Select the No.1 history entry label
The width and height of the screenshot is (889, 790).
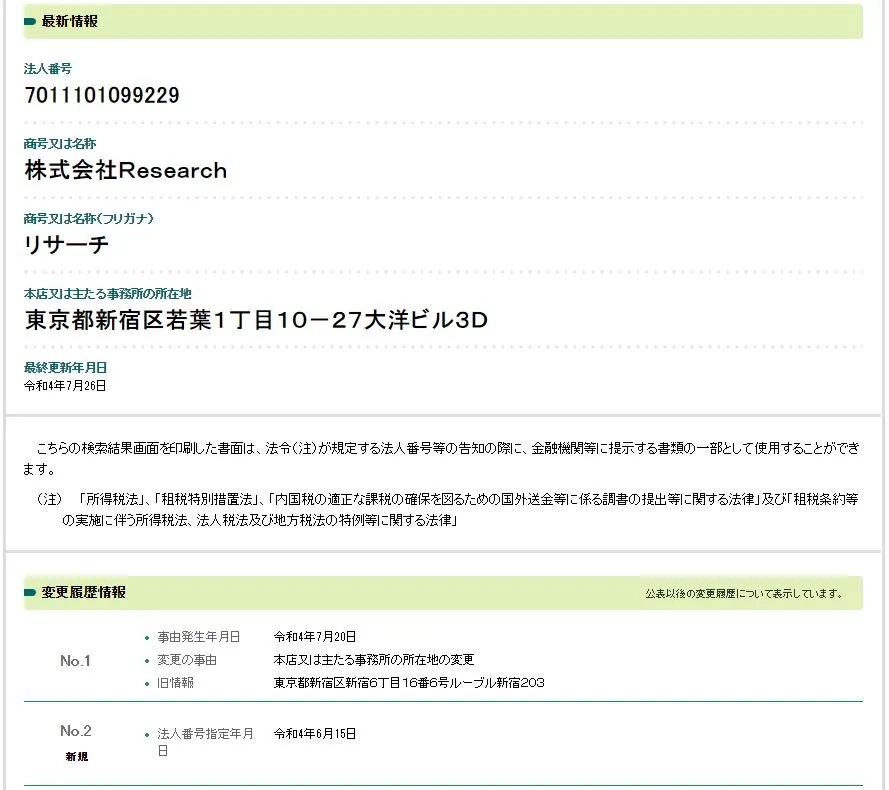(75, 661)
